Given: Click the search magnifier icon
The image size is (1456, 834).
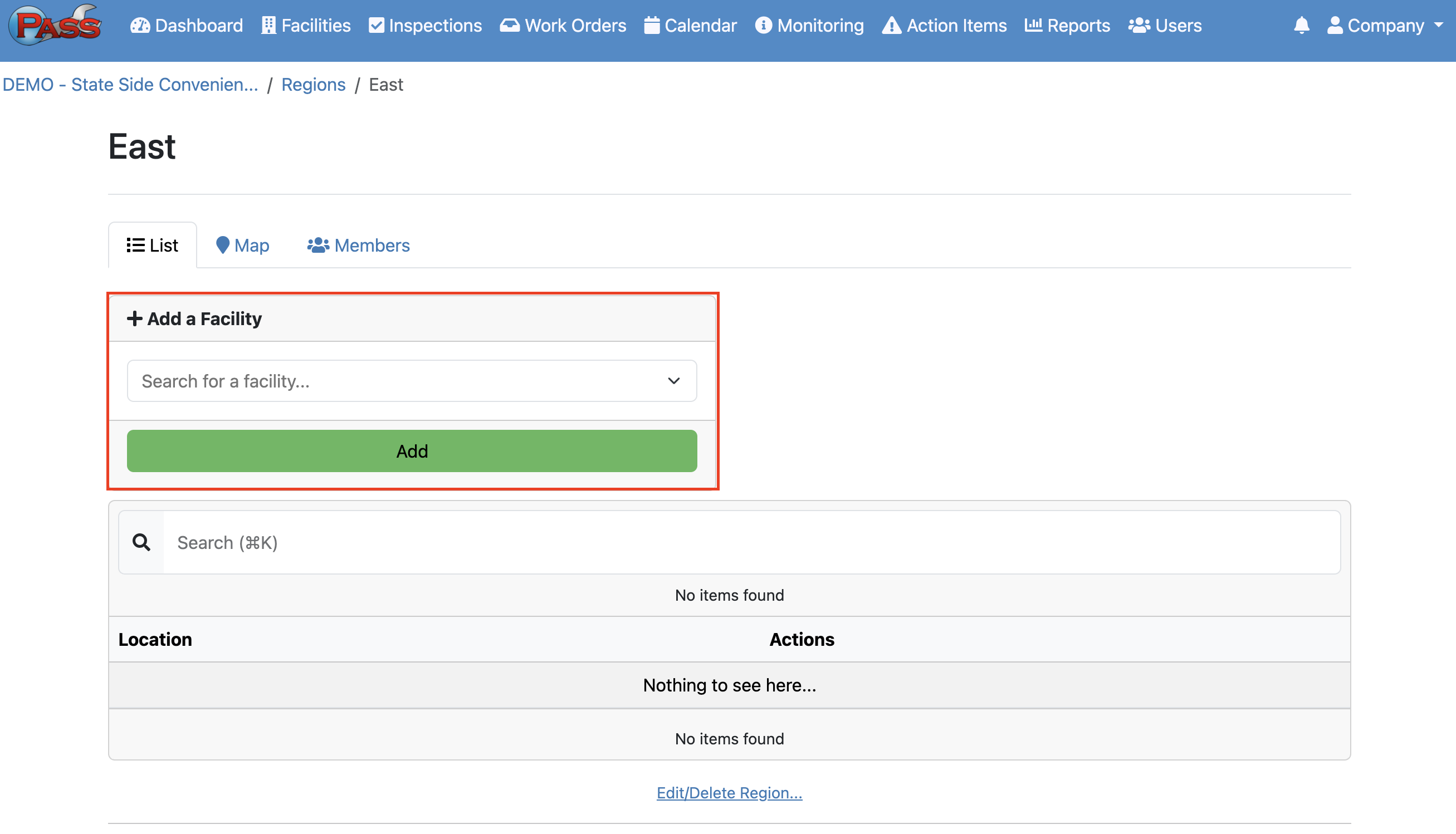Looking at the screenshot, I should [x=141, y=542].
